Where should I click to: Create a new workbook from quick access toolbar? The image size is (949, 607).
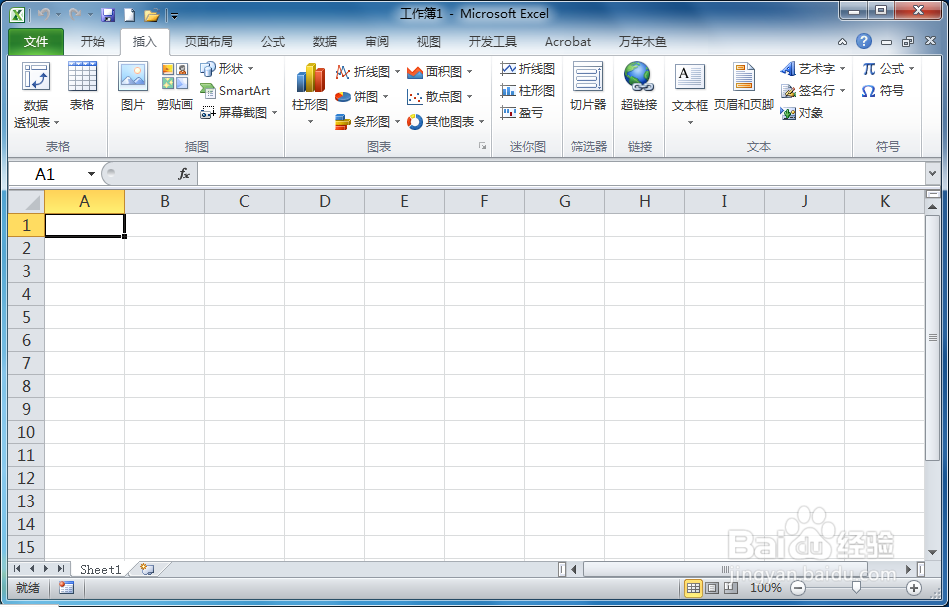coord(130,15)
